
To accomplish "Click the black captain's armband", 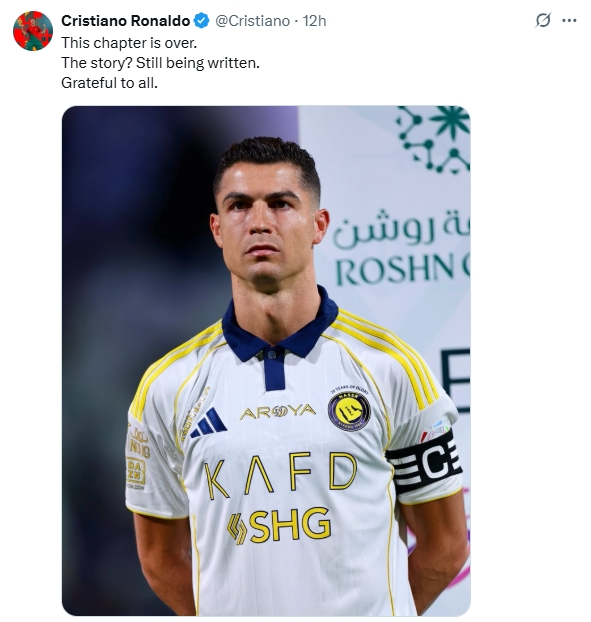I will point(424,462).
